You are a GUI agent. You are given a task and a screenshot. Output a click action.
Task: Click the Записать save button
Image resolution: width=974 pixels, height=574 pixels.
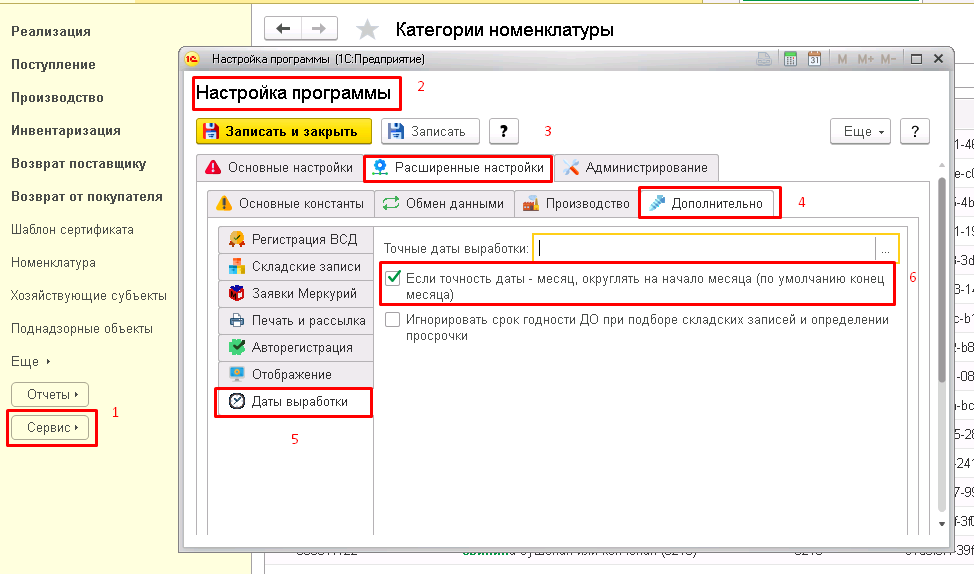click(430, 131)
